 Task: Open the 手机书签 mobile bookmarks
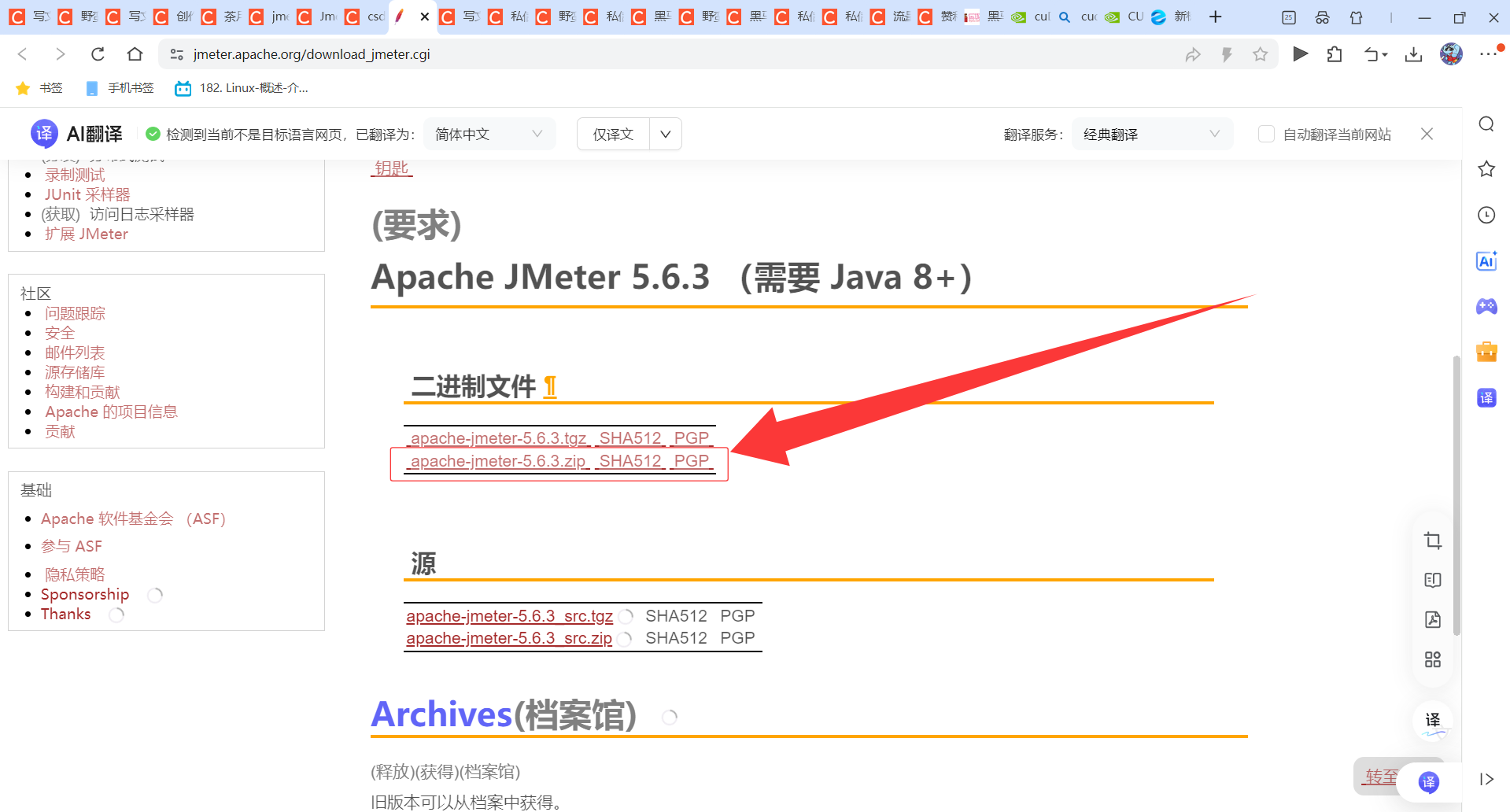tap(120, 88)
